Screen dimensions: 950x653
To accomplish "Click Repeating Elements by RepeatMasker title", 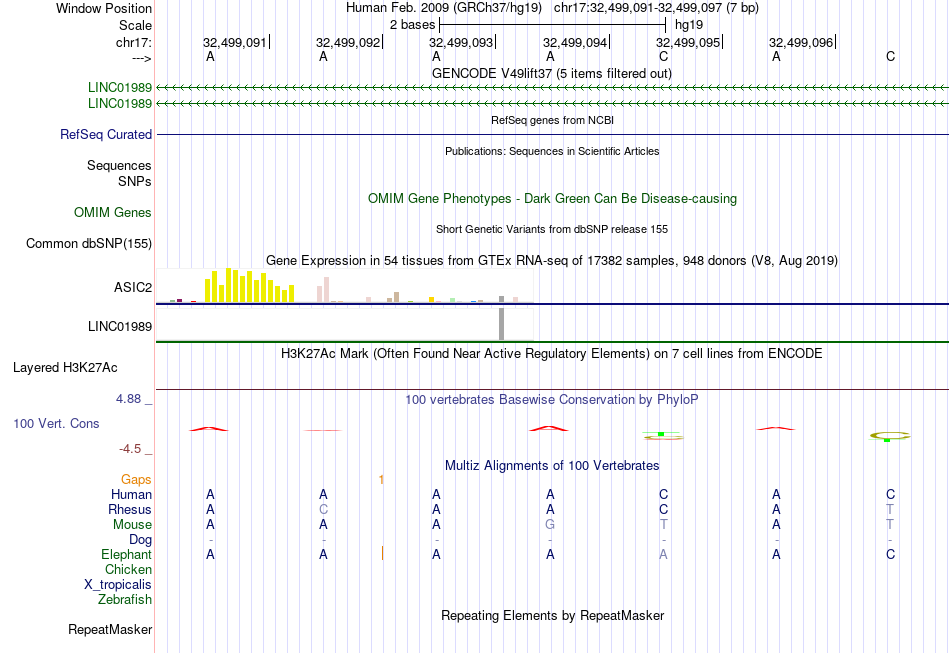I will point(552,615).
